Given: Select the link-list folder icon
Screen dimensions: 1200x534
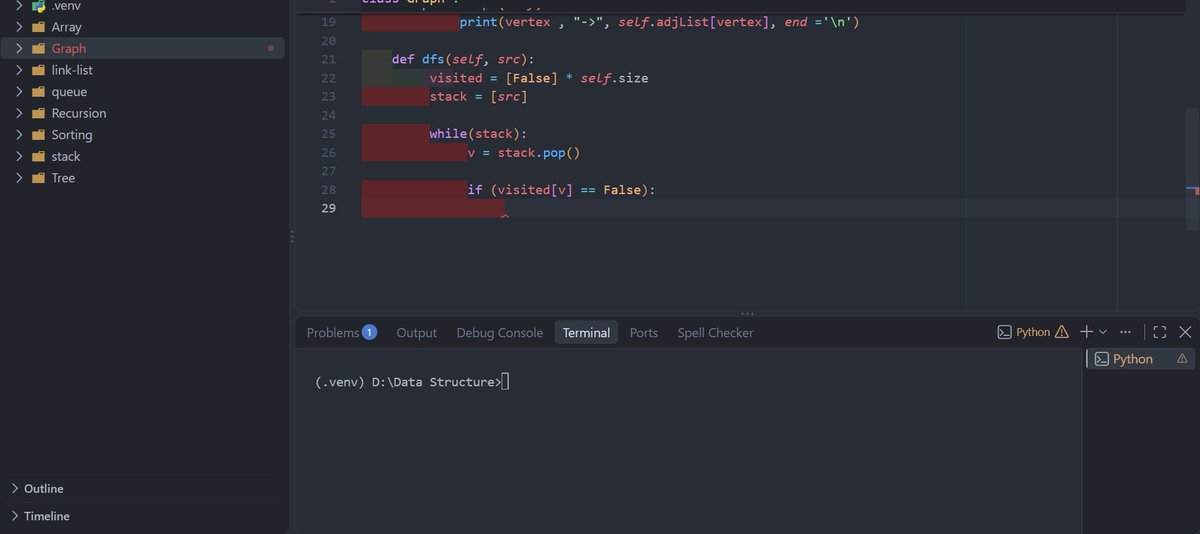Looking at the screenshot, I should pos(39,70).
